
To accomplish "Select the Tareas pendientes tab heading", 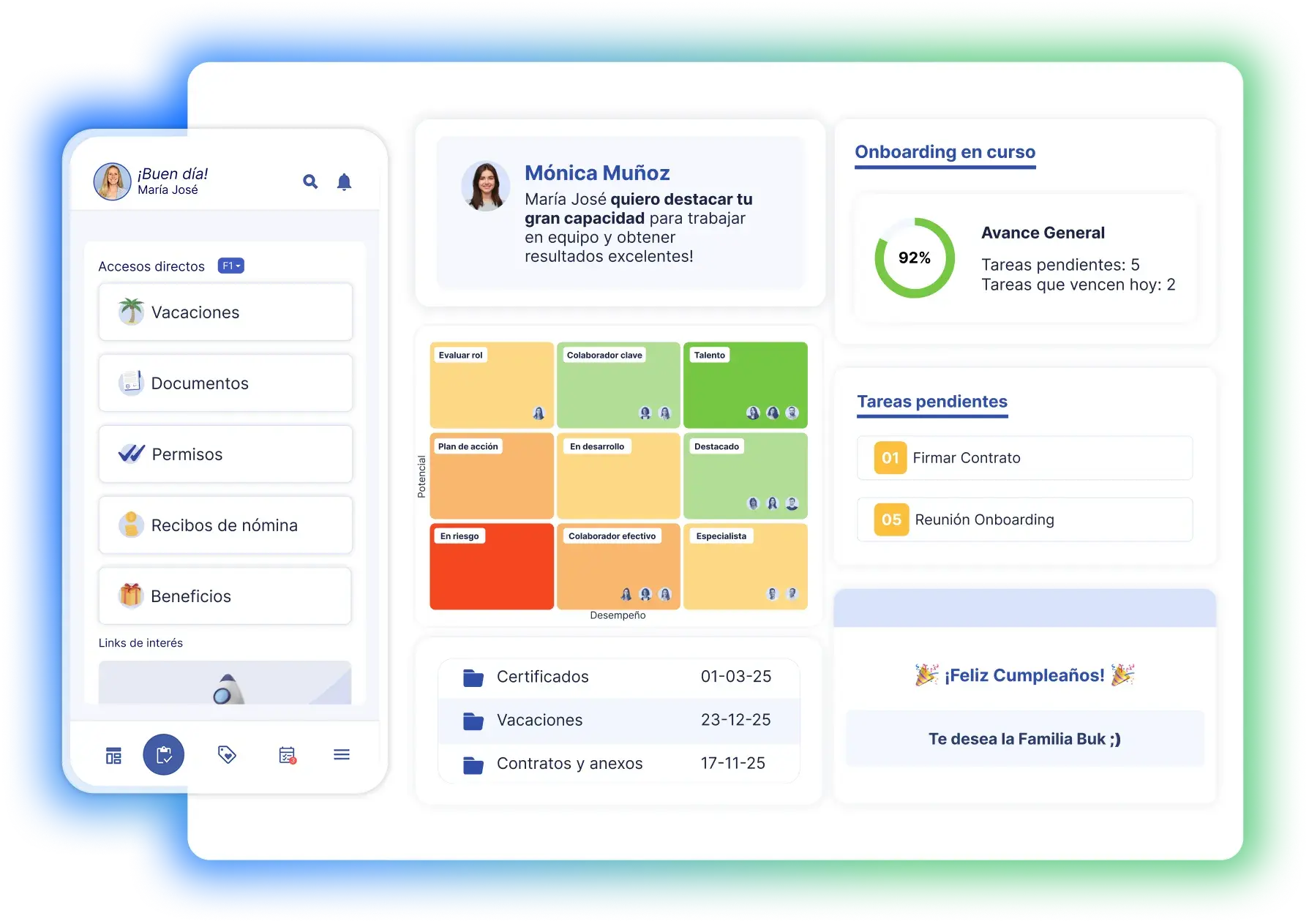I will (931, 402).
